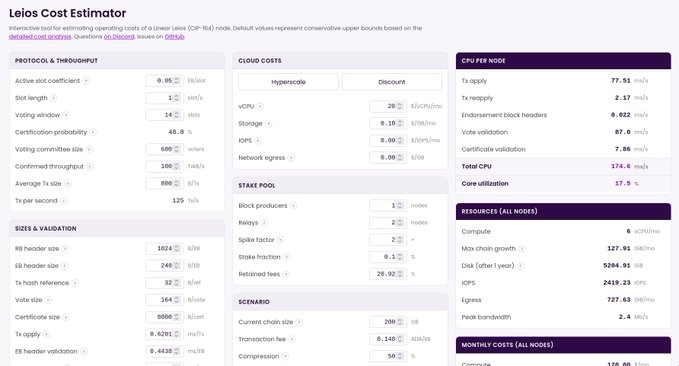Edit the Retained fees field
Screen dimensions: 679x366
pyautogui.click(x=388, y=274)
